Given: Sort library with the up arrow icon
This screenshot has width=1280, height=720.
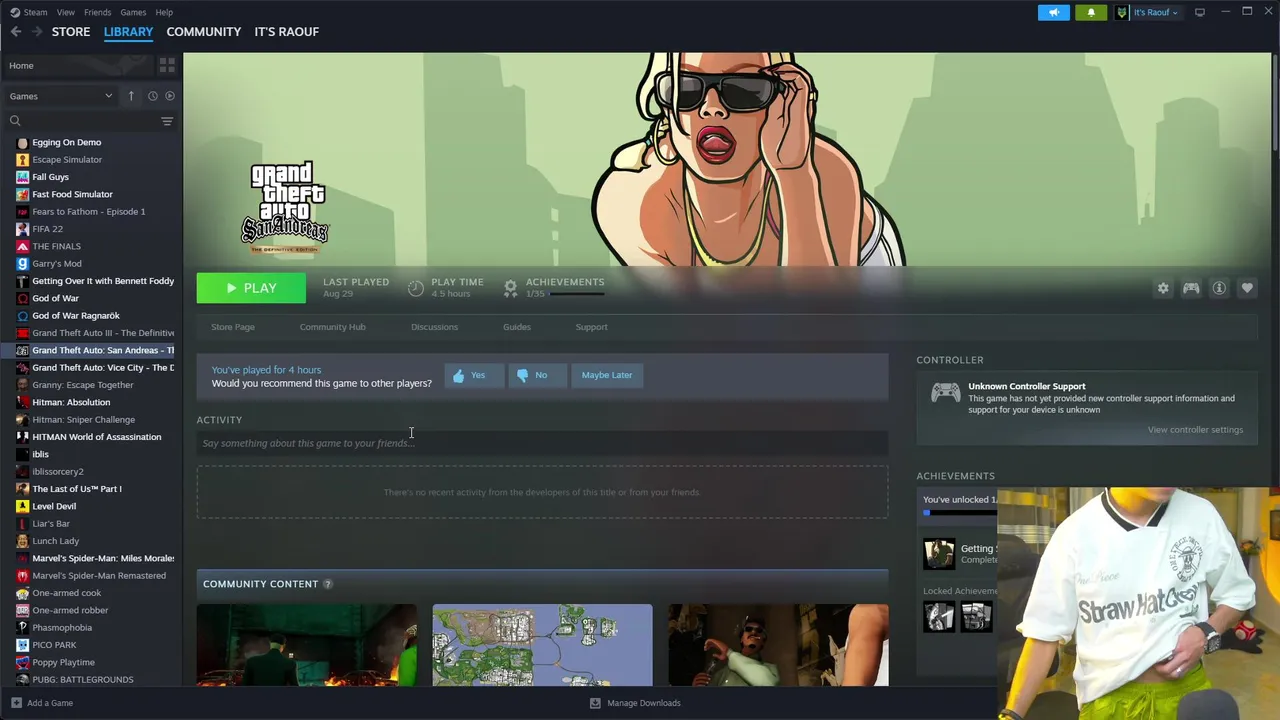Looking at the screenshot, I should pos(131,96).
